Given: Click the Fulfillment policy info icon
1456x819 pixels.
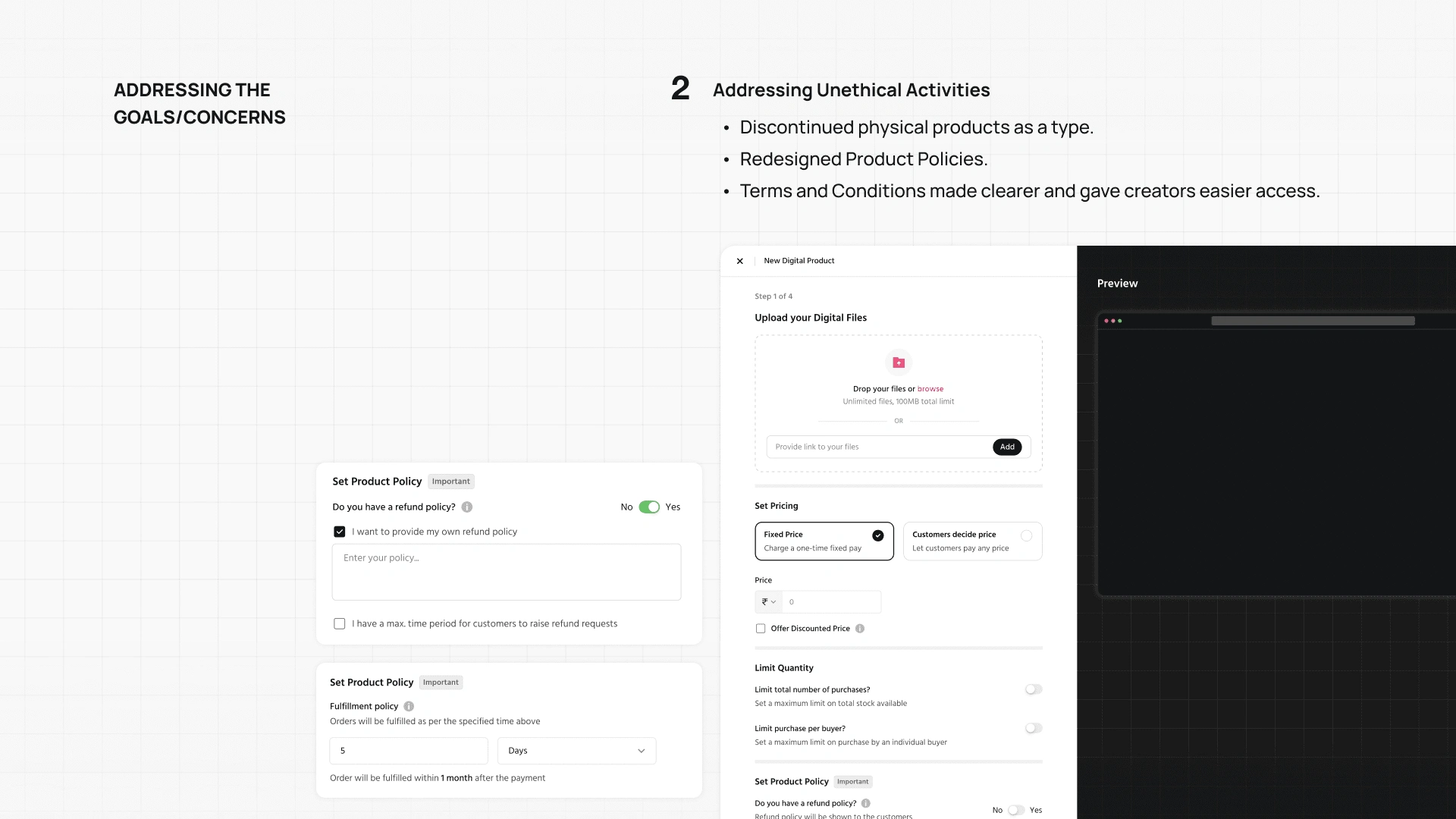Looking at the screenshot, I should point(409,706).
